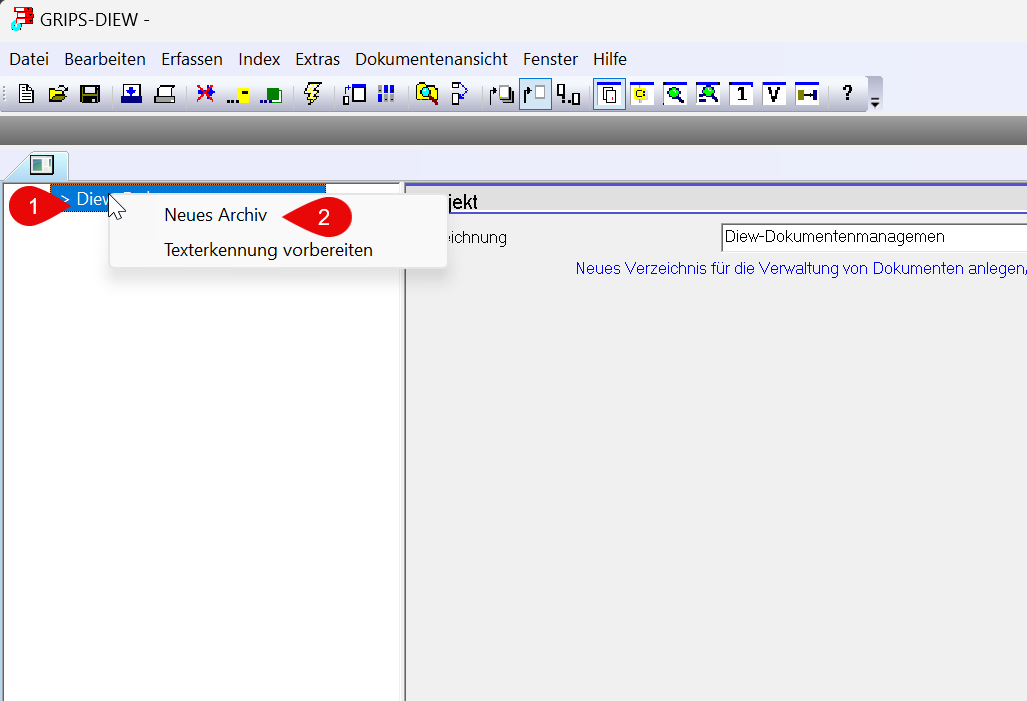
Task: Select the highlighted Diew tree node
Action: point(92,199)
